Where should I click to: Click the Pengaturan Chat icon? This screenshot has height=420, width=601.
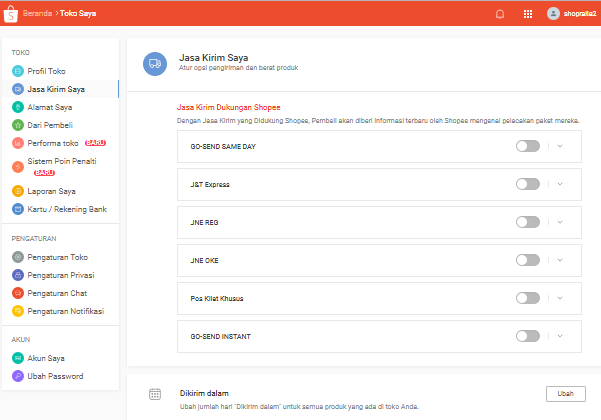click(x=18, y=293)
